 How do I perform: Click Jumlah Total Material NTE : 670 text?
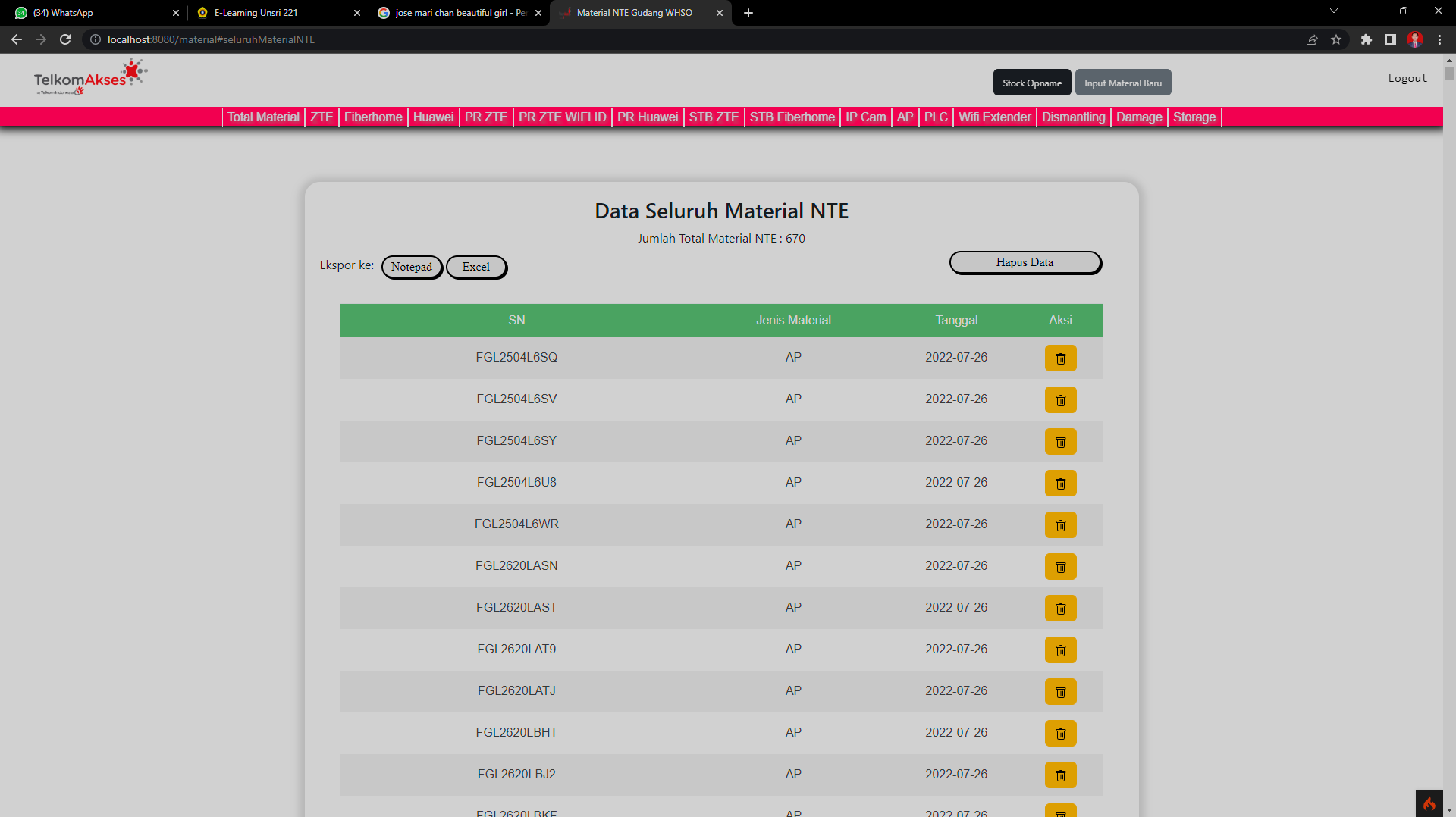(x=721, y=239)
